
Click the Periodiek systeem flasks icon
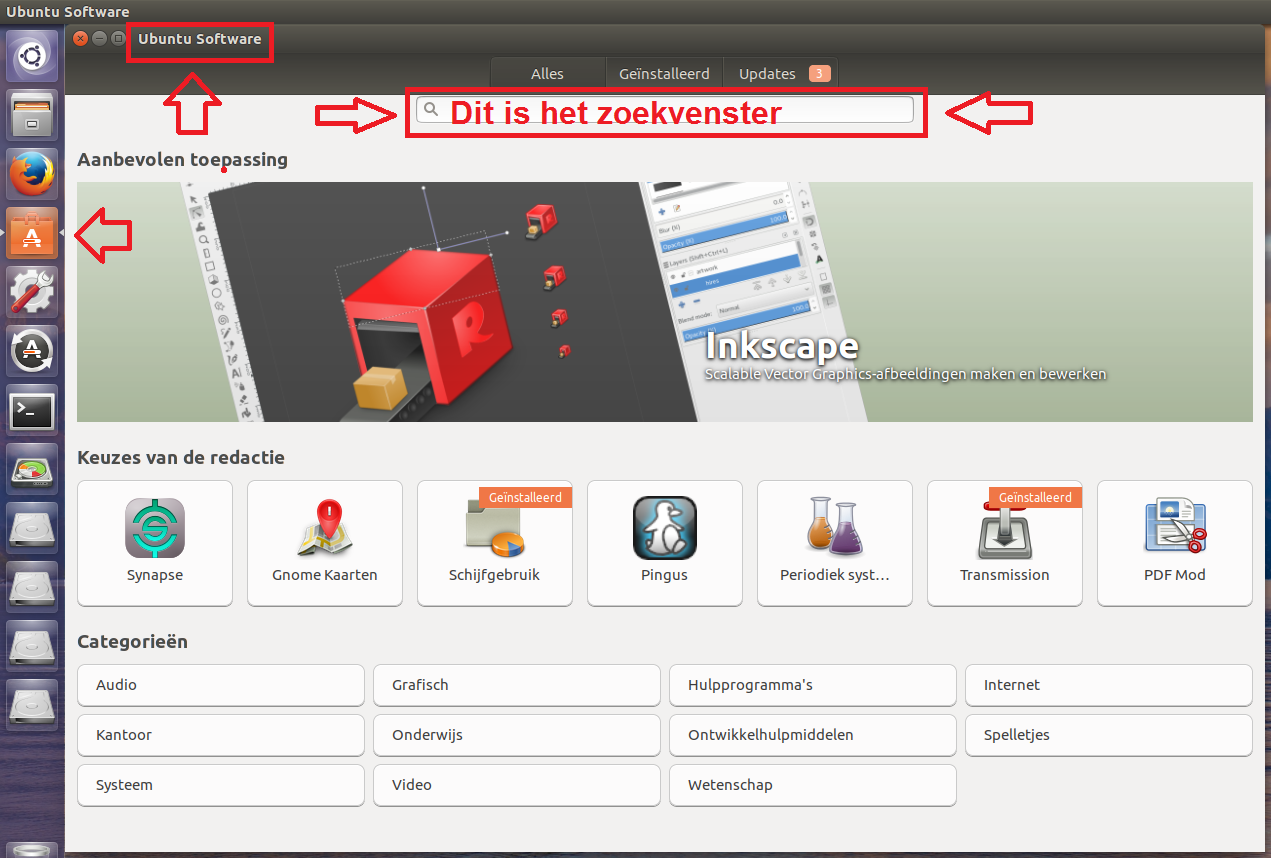(x=835, y=527)
